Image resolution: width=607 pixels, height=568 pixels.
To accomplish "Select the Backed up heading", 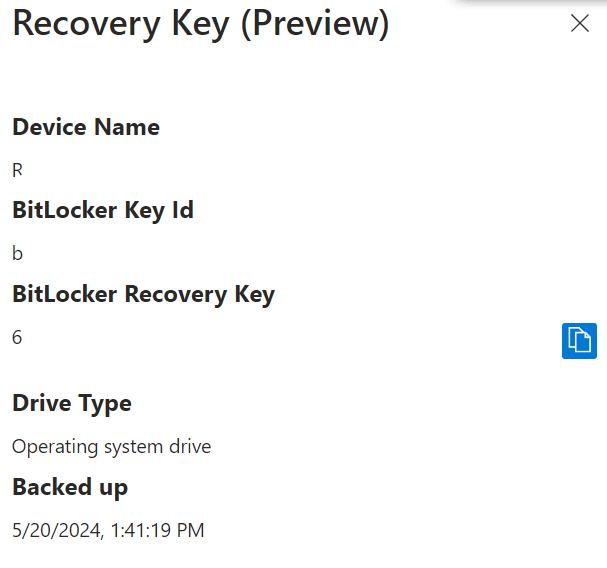I will [70, 487].
